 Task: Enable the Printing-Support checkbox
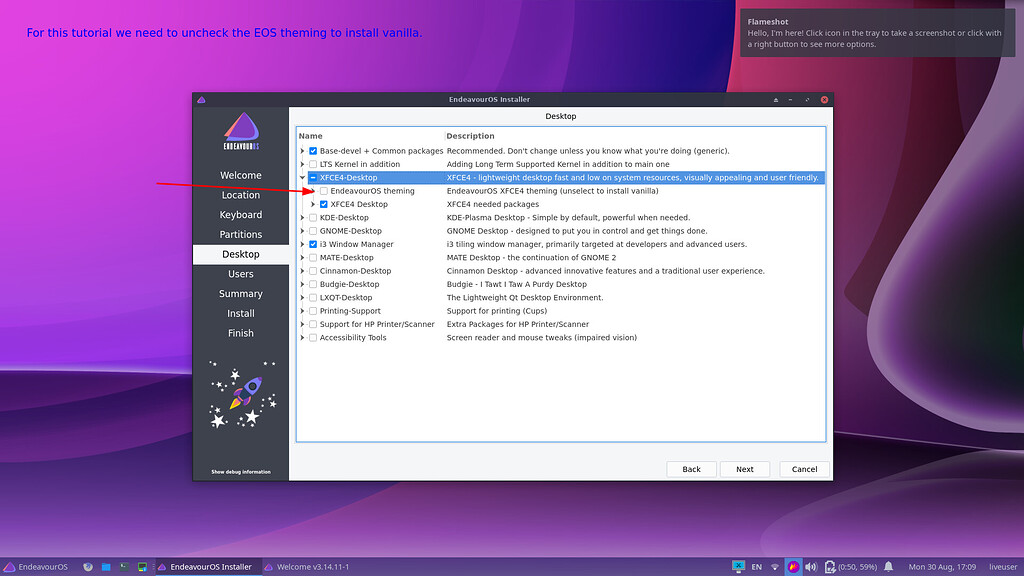(x=313, y=311)
